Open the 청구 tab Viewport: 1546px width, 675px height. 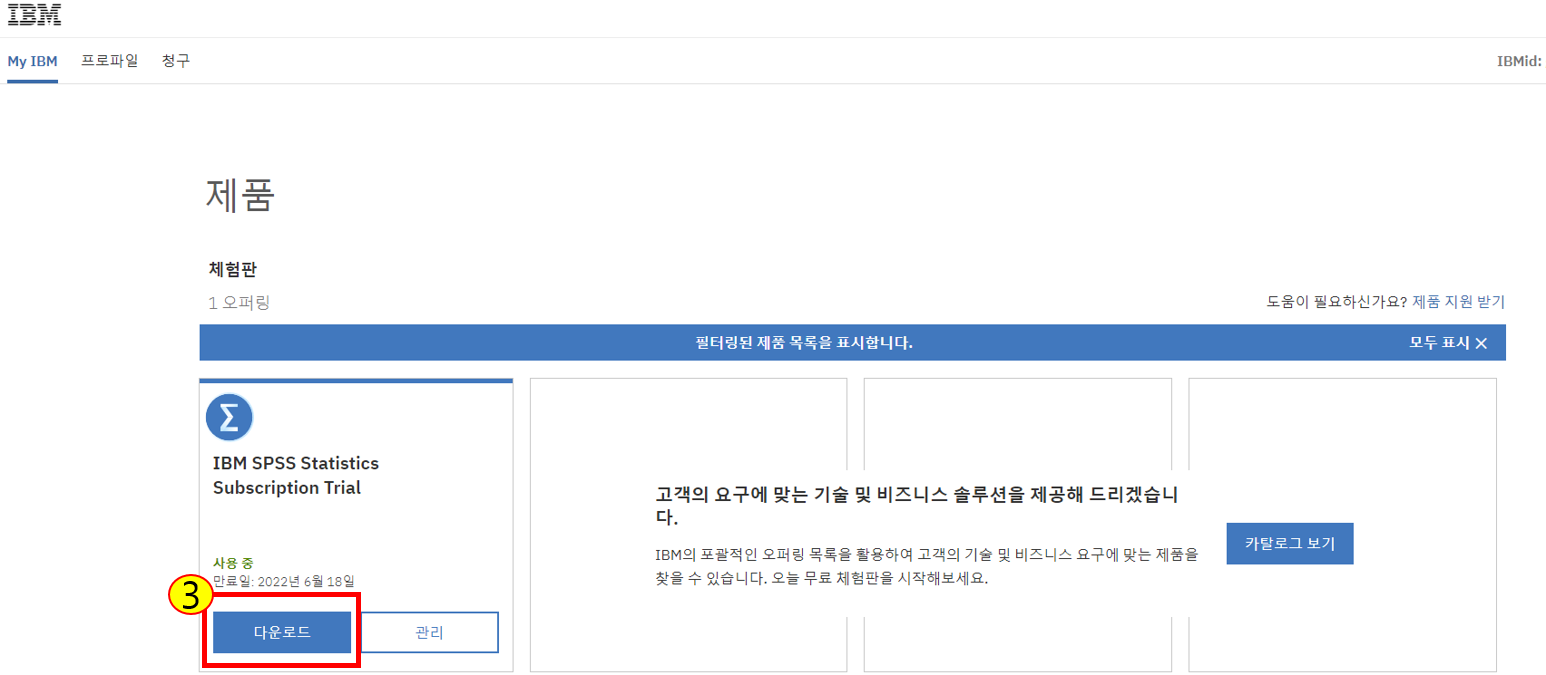(x=176, y=61)
